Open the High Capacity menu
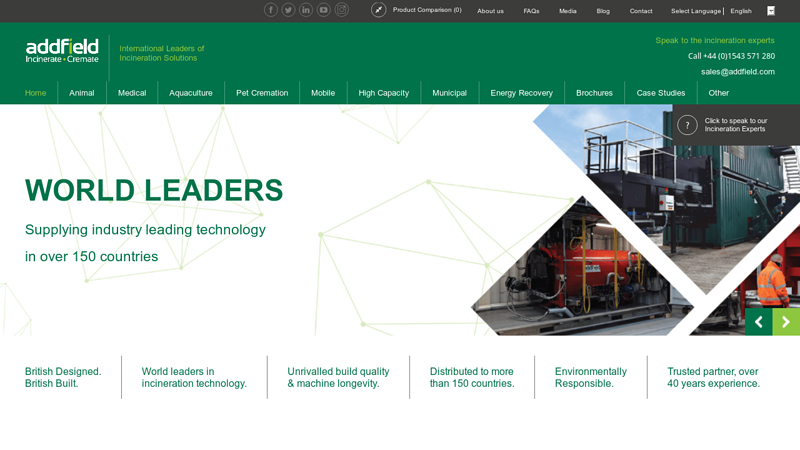The width and height of the screenshot is (800, 450). tap(384, 93)
